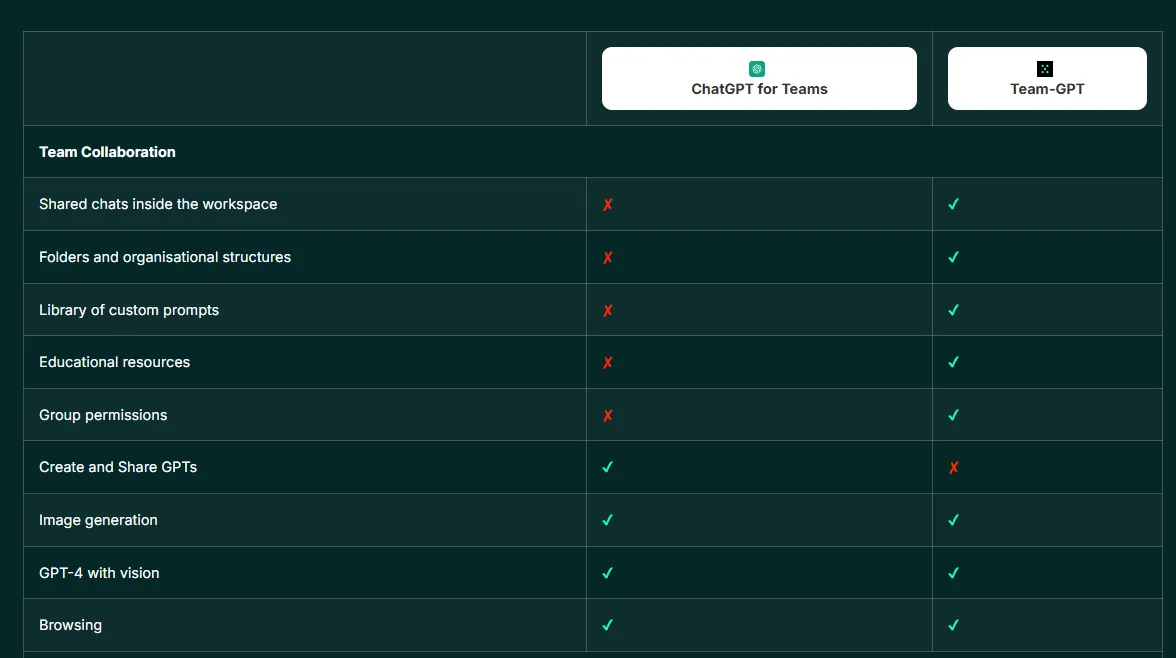Click ChatGPT checkmark for Image generation
Screen dimensions: 1176x658
tap(608, 520)
